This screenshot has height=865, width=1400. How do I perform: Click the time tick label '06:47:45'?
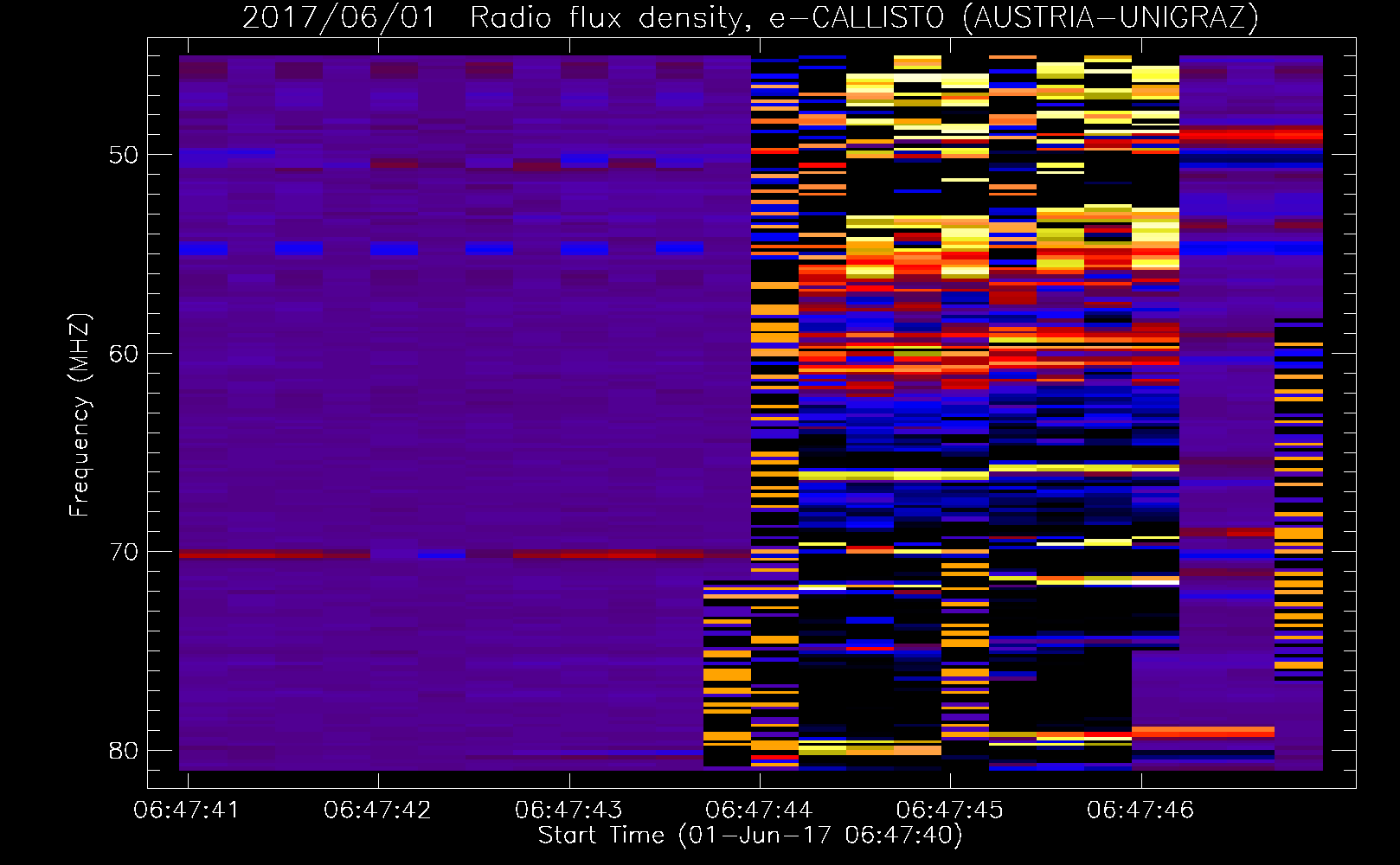coord(950,810)
